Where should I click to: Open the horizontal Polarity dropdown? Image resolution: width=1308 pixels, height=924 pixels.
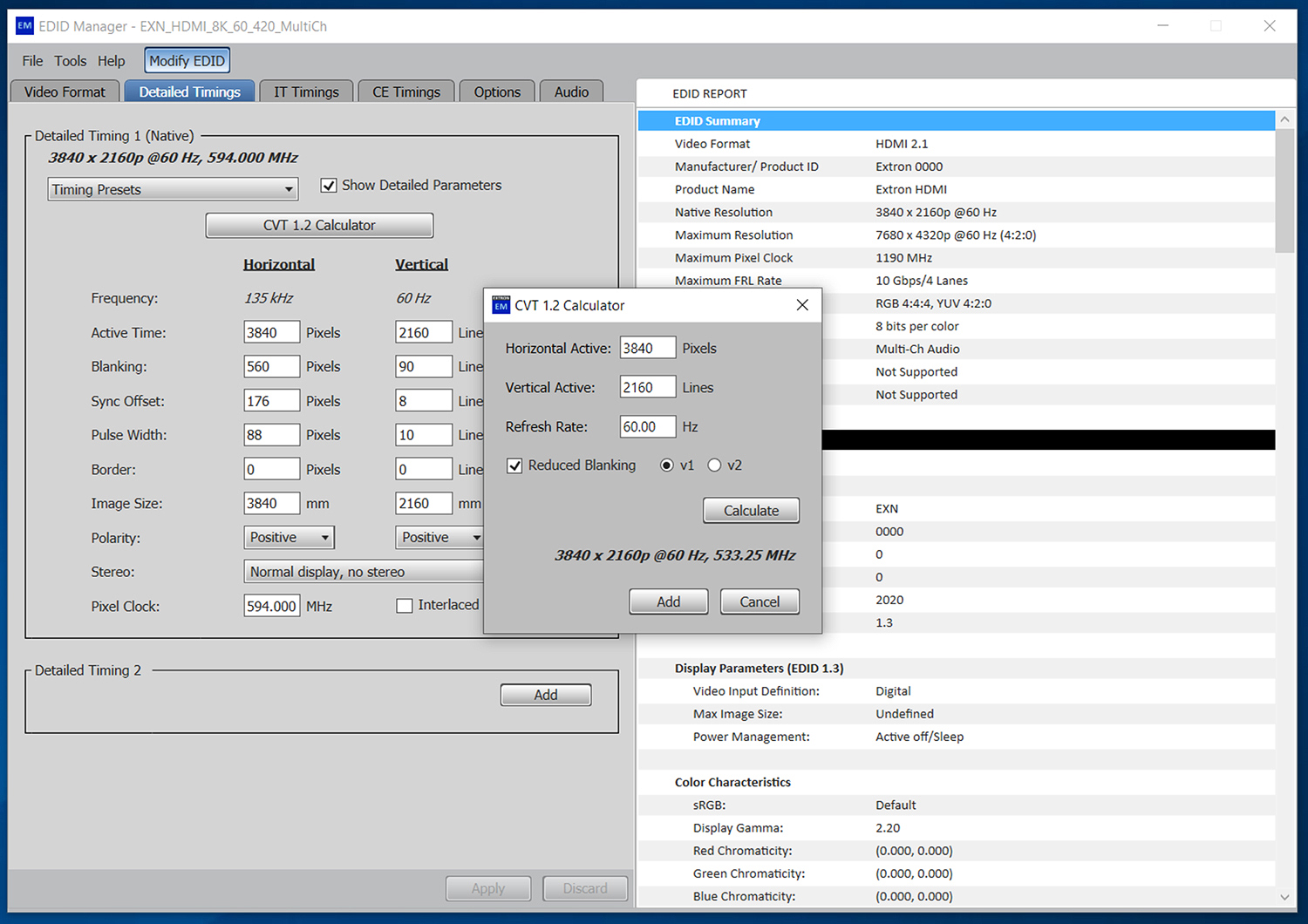tap(289, 538)
